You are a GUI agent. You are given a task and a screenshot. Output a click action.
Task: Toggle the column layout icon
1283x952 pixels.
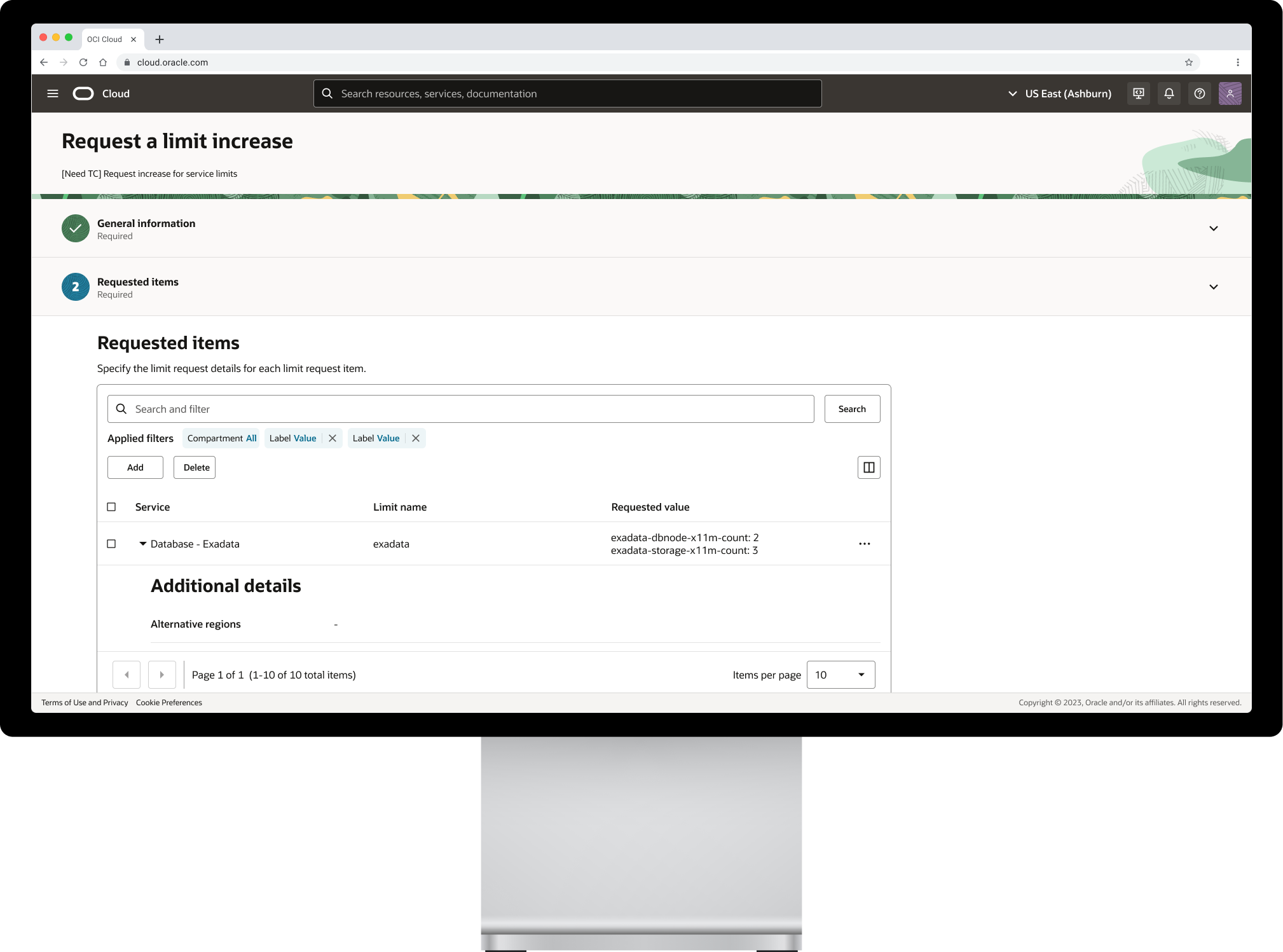868,467
